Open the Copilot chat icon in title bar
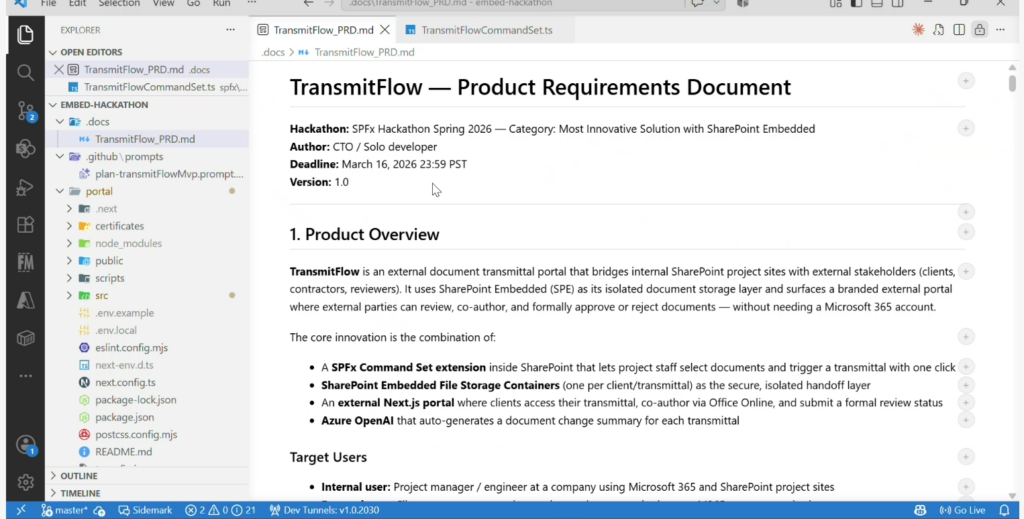 click(697, 3)
